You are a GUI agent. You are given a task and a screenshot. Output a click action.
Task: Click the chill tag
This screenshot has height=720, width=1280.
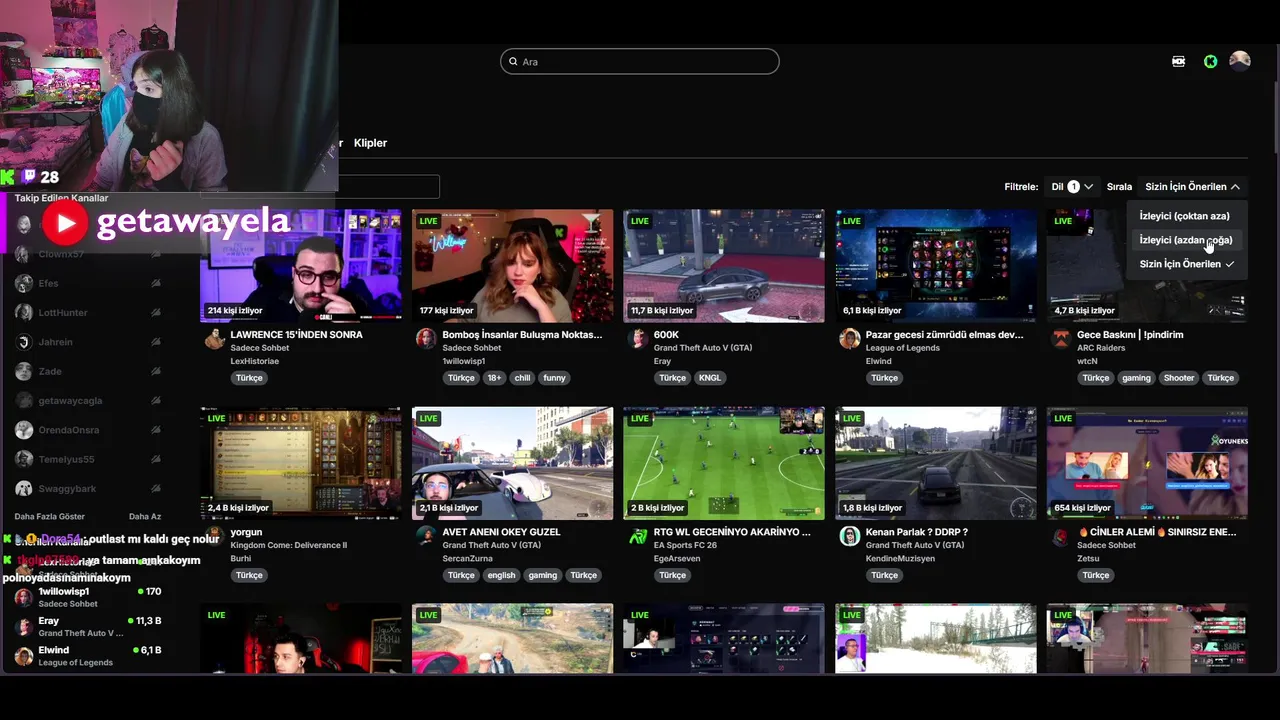tap(522, 378)
